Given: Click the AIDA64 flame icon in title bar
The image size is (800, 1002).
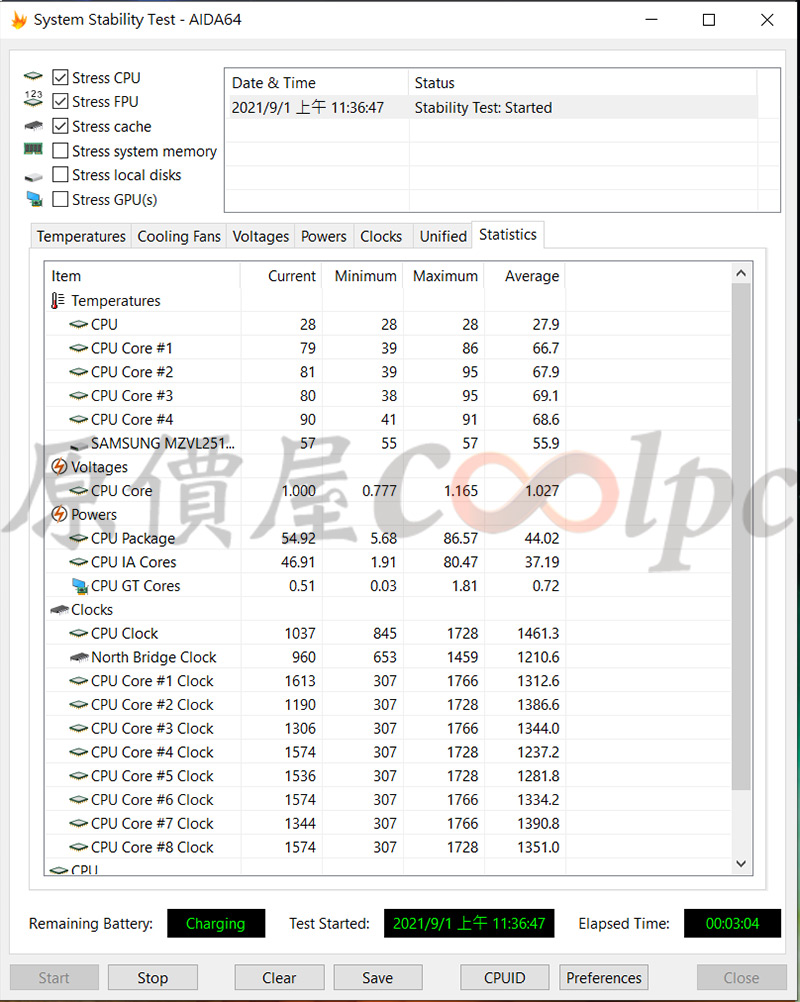Looking at the screenshot, I should [18, 20].
